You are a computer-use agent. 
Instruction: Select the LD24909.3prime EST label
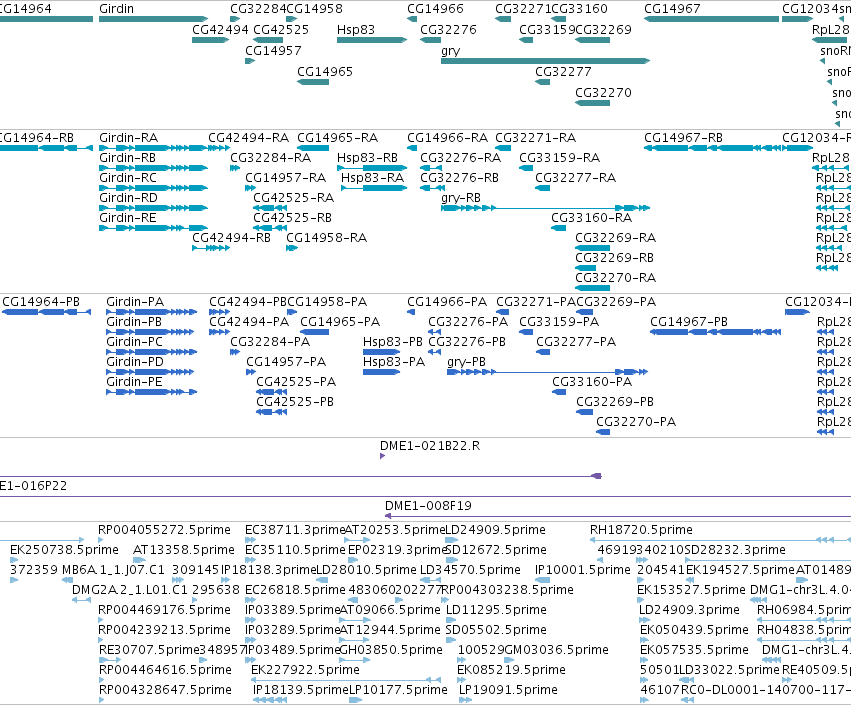pyautogui.click(x=689, y=611)
